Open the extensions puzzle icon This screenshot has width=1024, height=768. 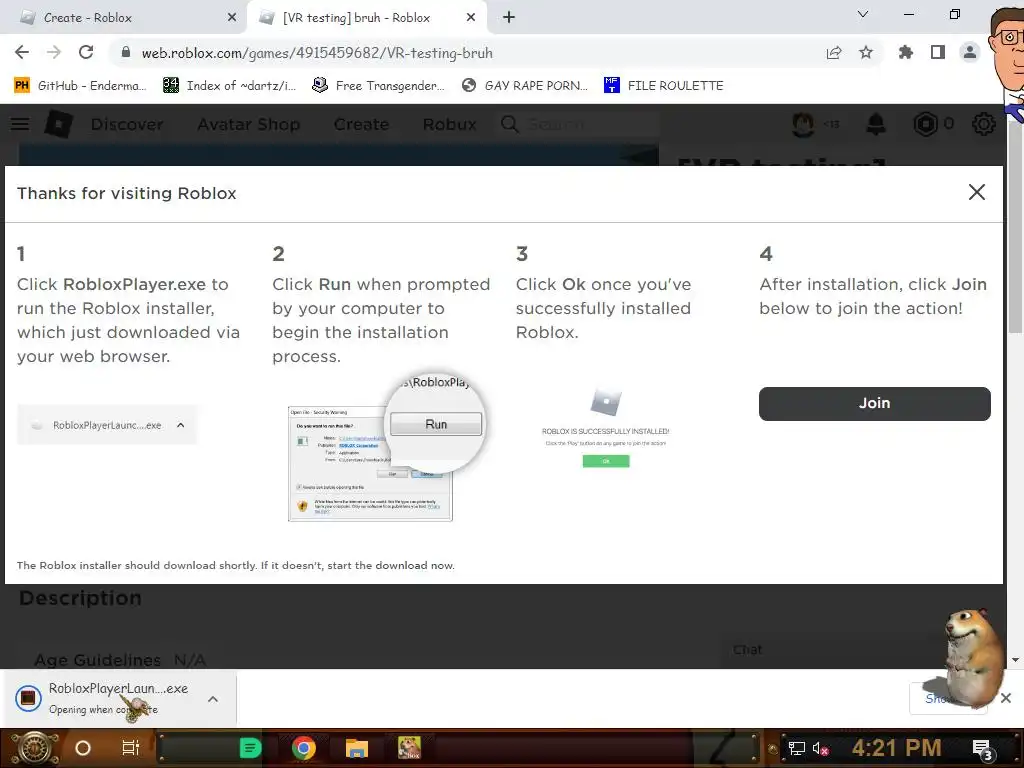click(906, 52)
